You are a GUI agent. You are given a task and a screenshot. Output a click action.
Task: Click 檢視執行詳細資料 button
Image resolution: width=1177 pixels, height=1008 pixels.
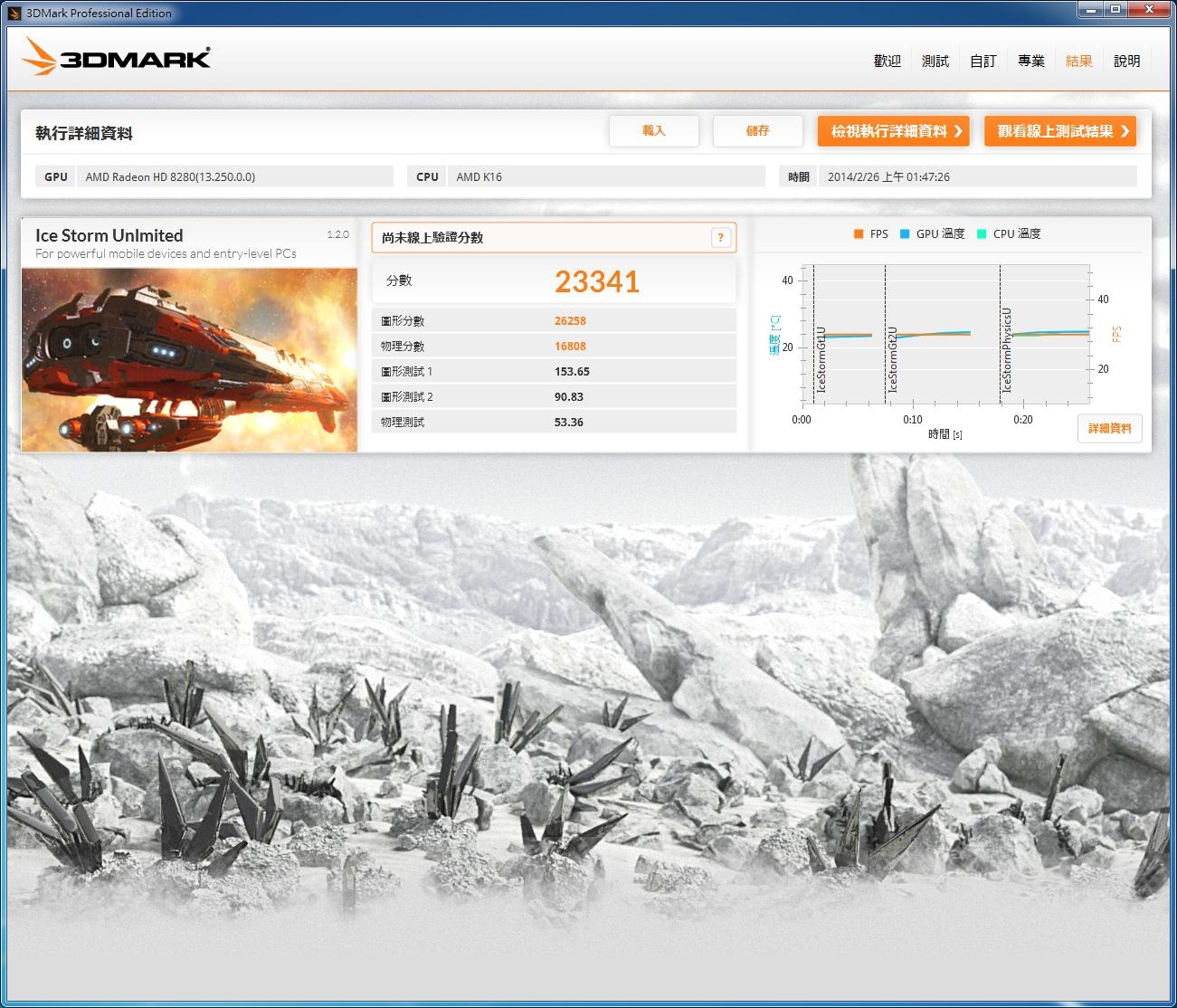click(x=894, y=131)
